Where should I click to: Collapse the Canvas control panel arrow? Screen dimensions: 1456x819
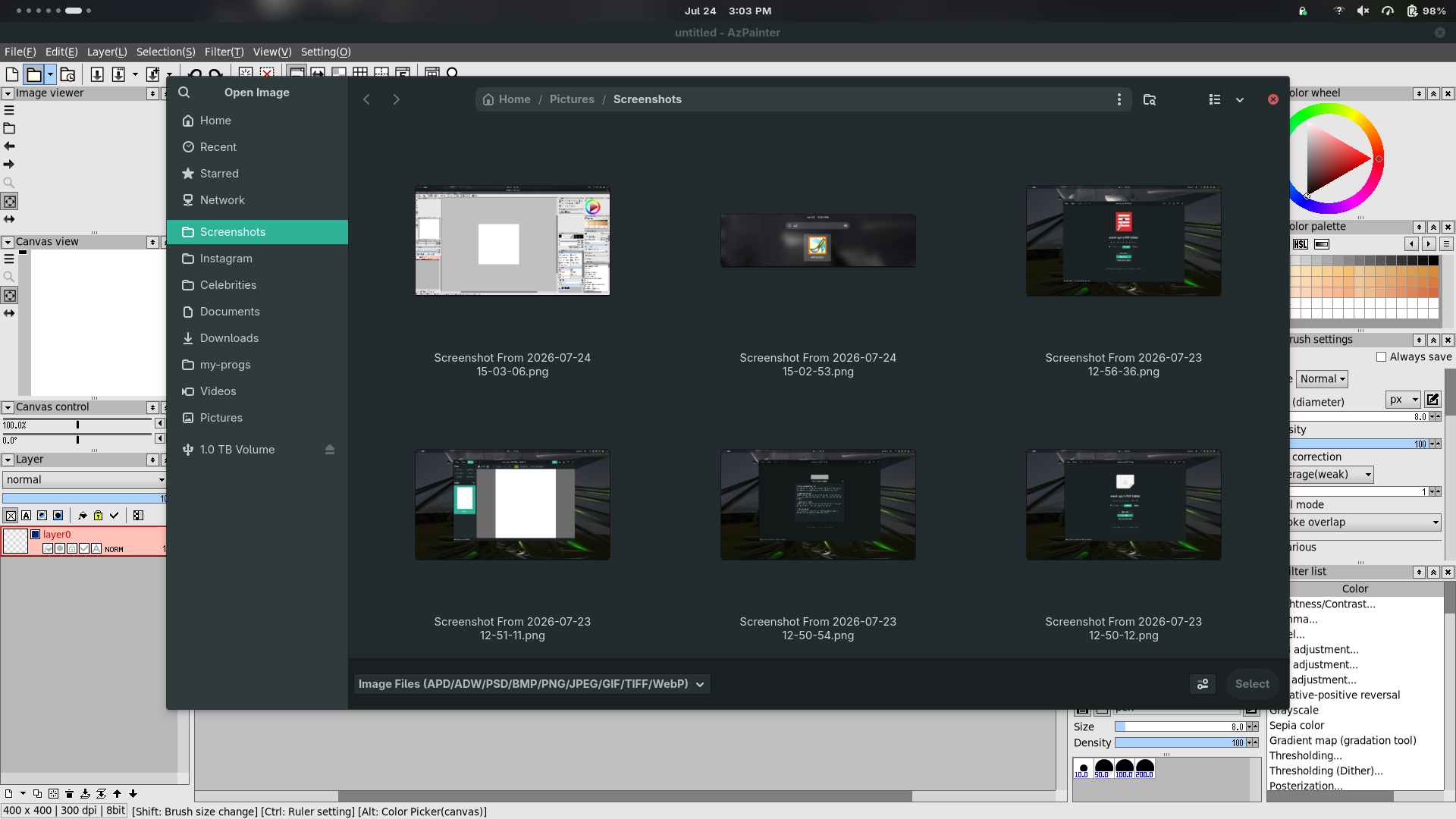[8, 407]
